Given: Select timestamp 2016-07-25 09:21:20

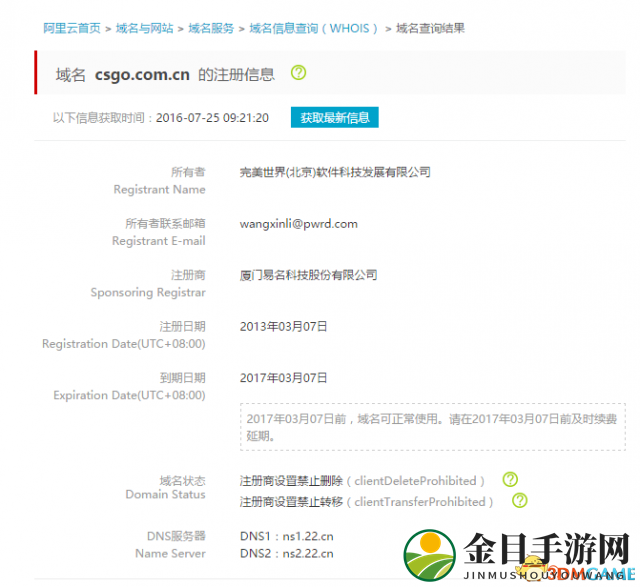Looking at the screenshot, I should (212, 118).
